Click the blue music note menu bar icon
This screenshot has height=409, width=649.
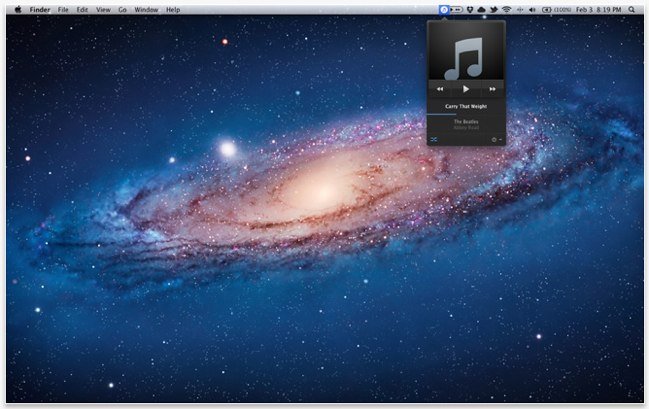pyautogui.click(x=443, y=9)
